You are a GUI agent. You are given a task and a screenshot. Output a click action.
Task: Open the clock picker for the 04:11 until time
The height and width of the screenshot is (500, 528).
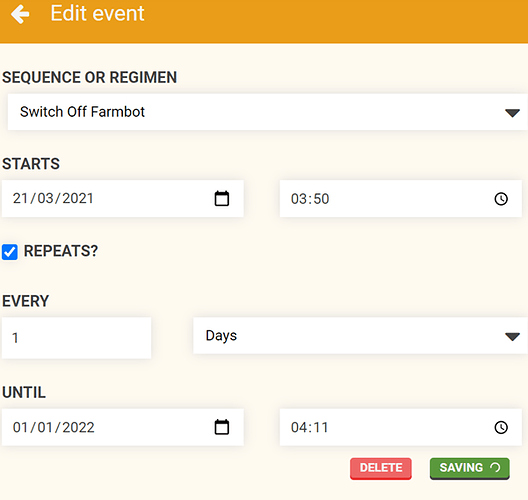(x=501, y=427)
